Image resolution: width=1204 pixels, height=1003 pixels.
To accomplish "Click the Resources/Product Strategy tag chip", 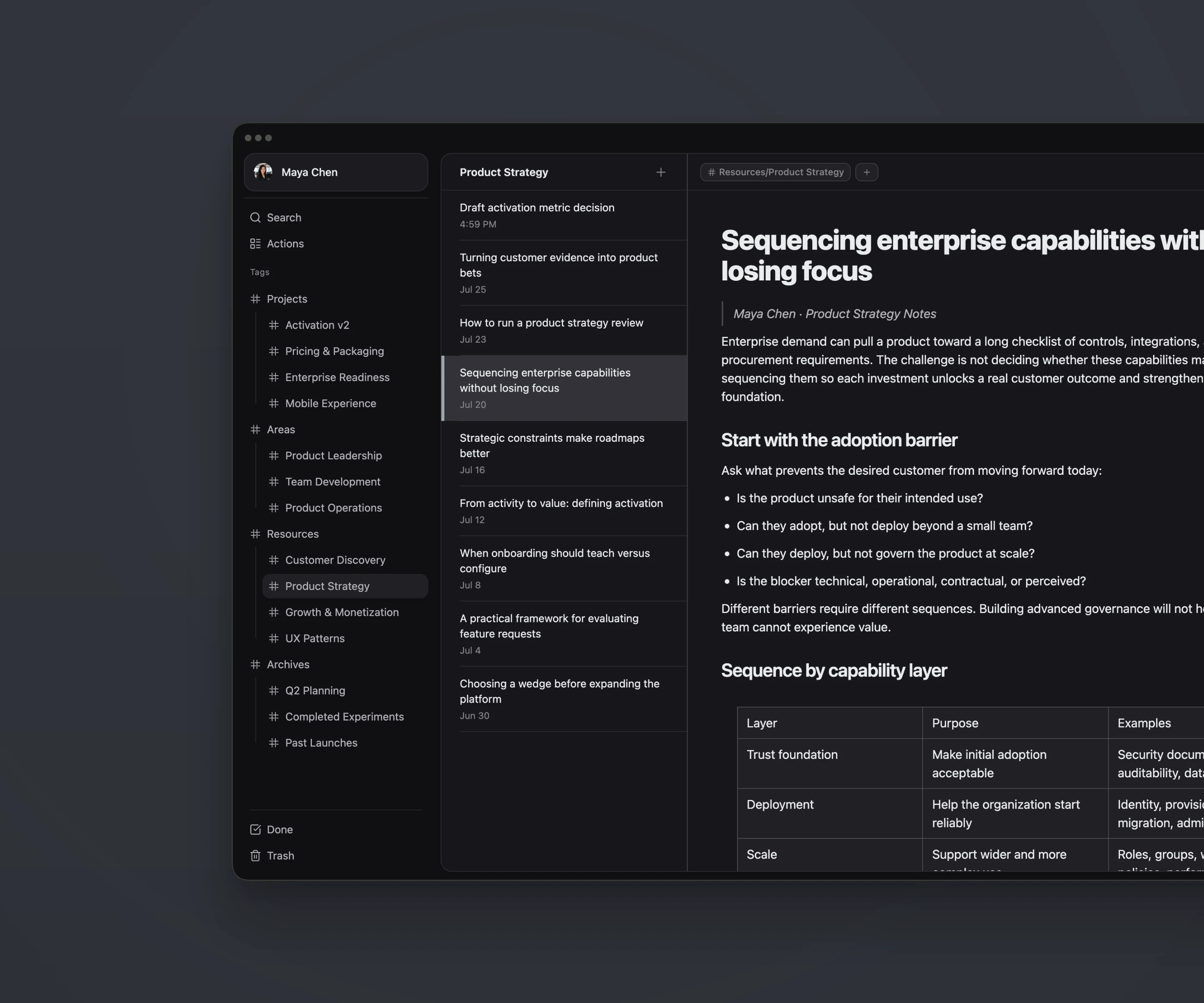I will pyautogui.click(x=775, y=172).
